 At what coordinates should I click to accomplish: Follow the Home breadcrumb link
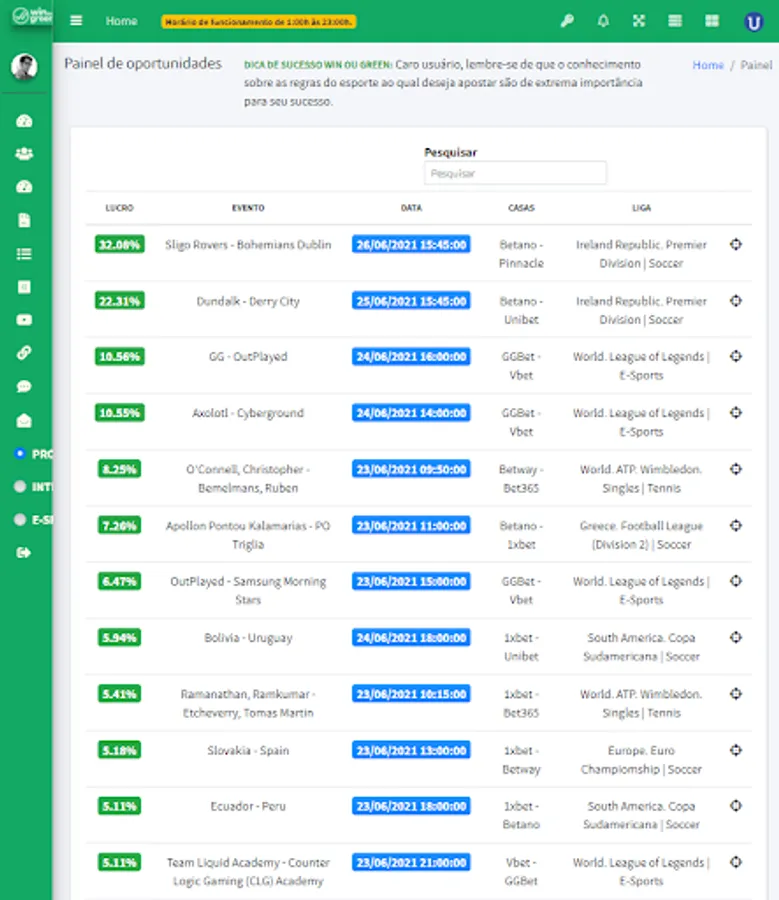pyautogui.click(x=708, y=65)
